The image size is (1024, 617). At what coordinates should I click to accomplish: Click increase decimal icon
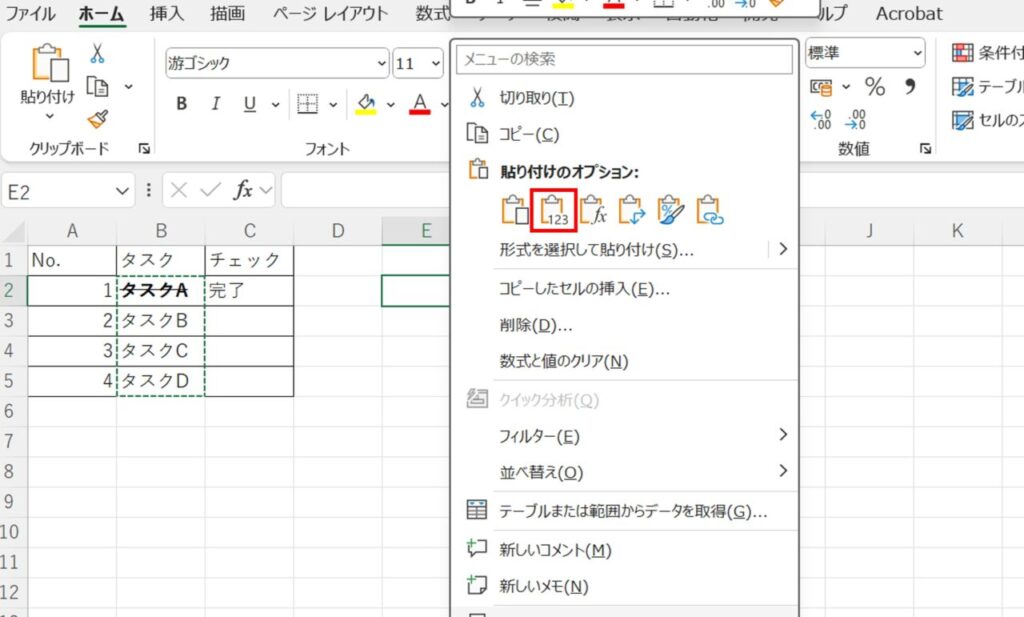point(821,119)
